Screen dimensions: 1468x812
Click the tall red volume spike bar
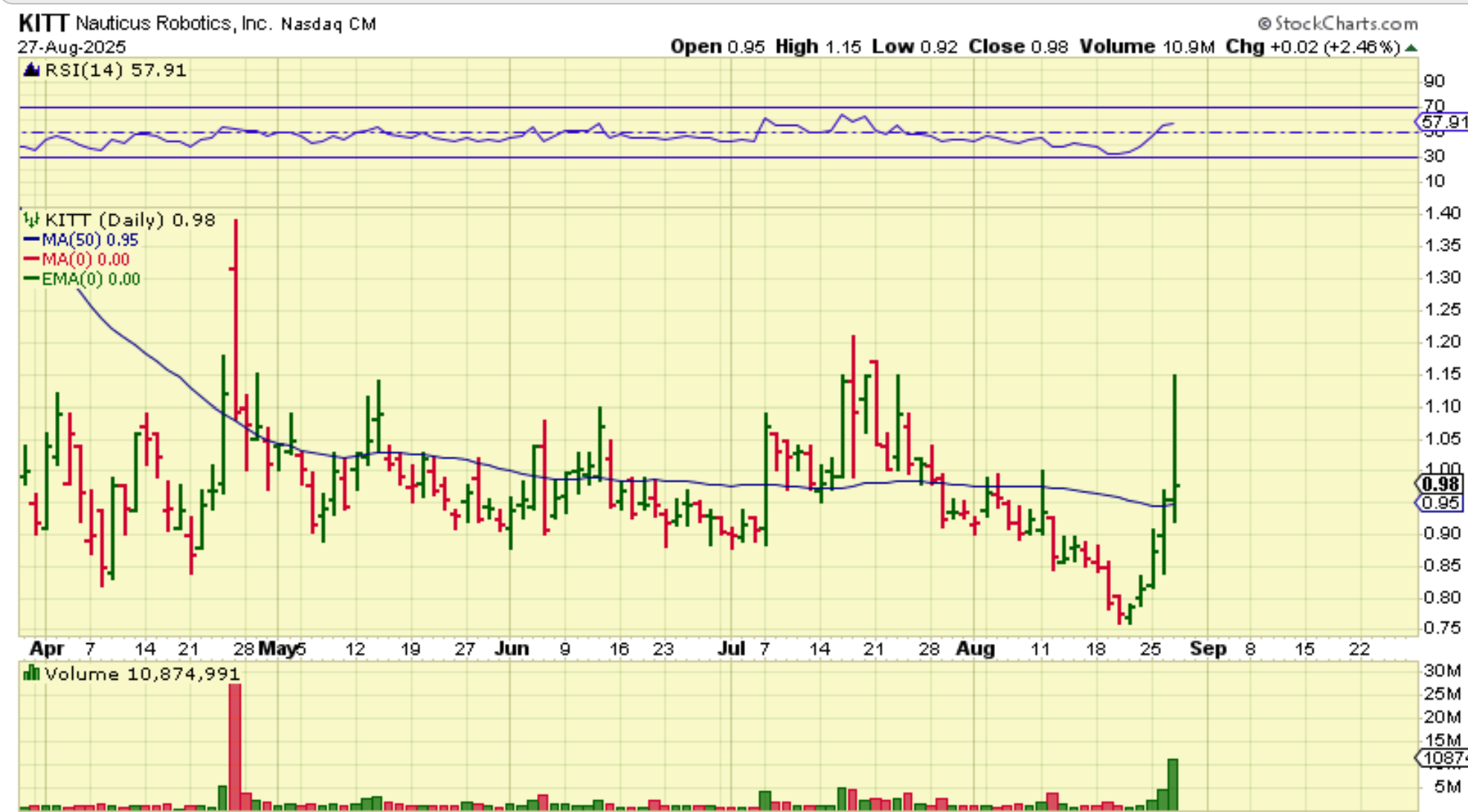pos(235,744)
